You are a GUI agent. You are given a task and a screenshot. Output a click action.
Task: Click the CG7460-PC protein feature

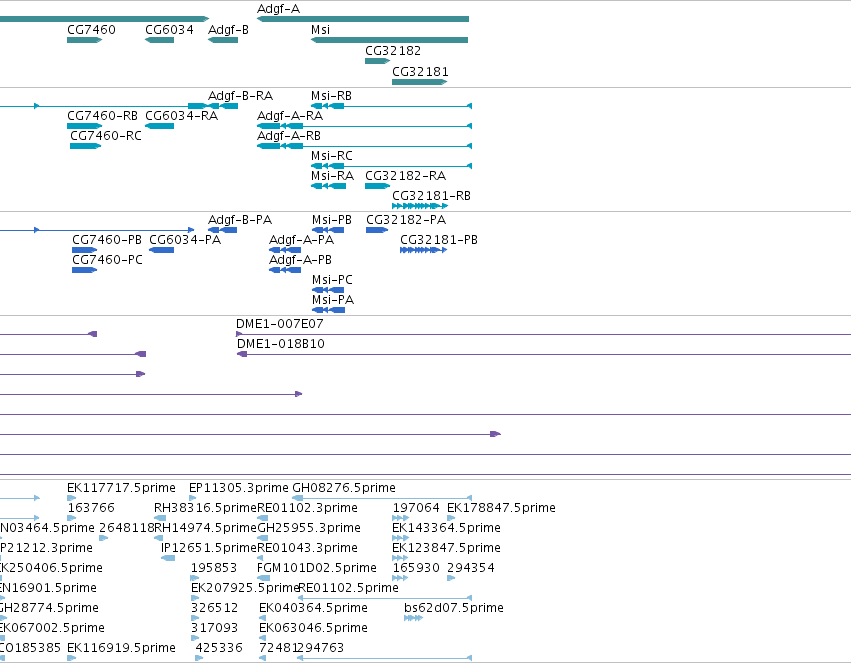[85, 270]
